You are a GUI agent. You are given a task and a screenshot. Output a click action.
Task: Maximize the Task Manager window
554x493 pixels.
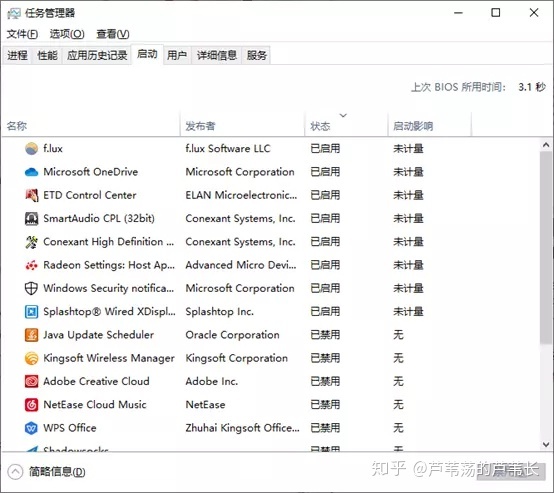click(x=496, y=13)
